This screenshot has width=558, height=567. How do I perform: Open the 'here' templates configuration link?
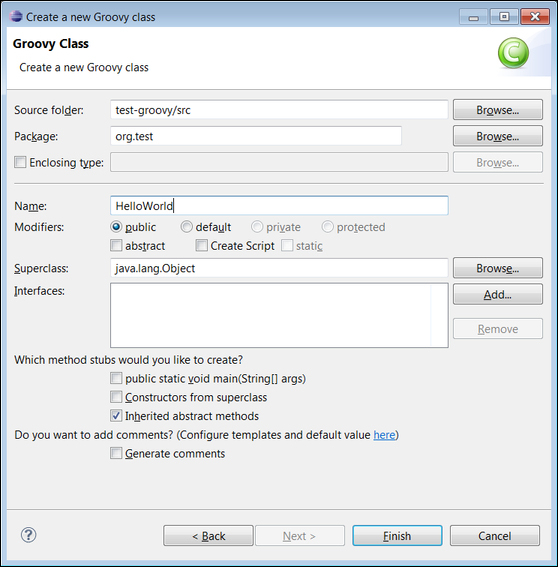[x=384, y=435]
